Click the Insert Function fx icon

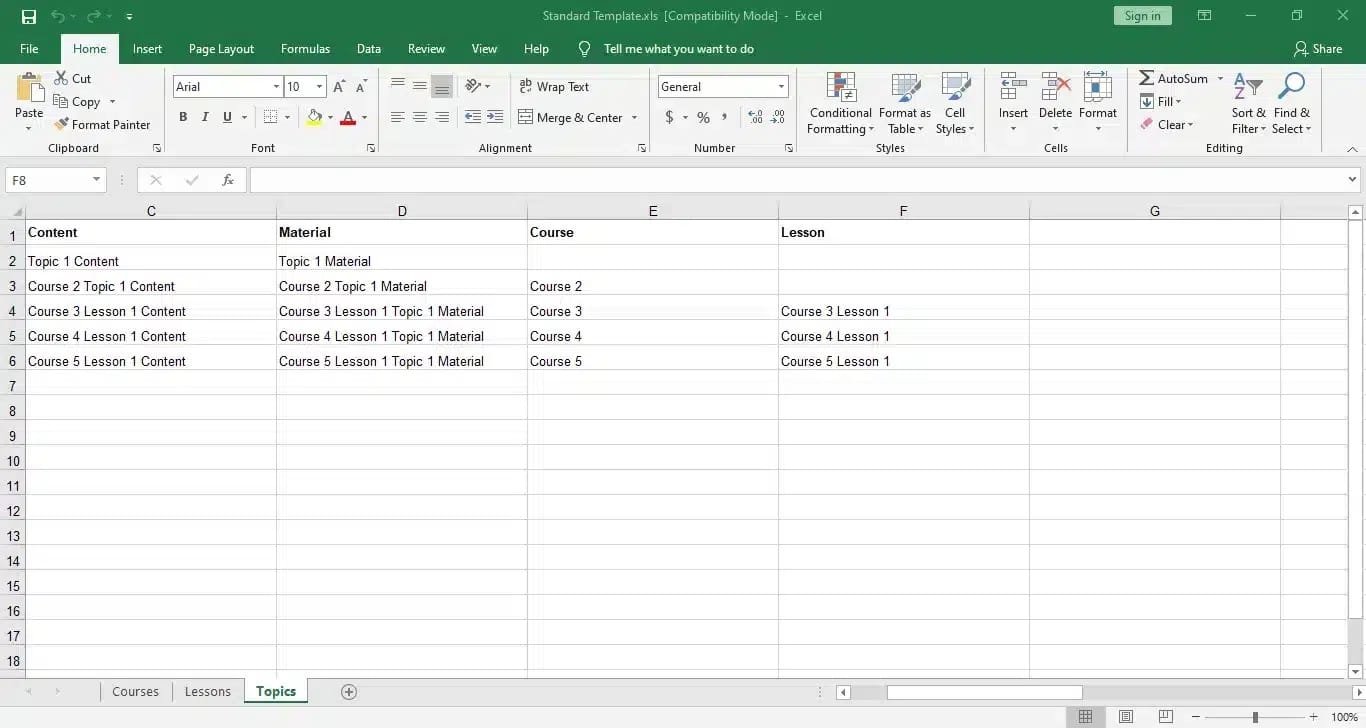coord(228,180)
